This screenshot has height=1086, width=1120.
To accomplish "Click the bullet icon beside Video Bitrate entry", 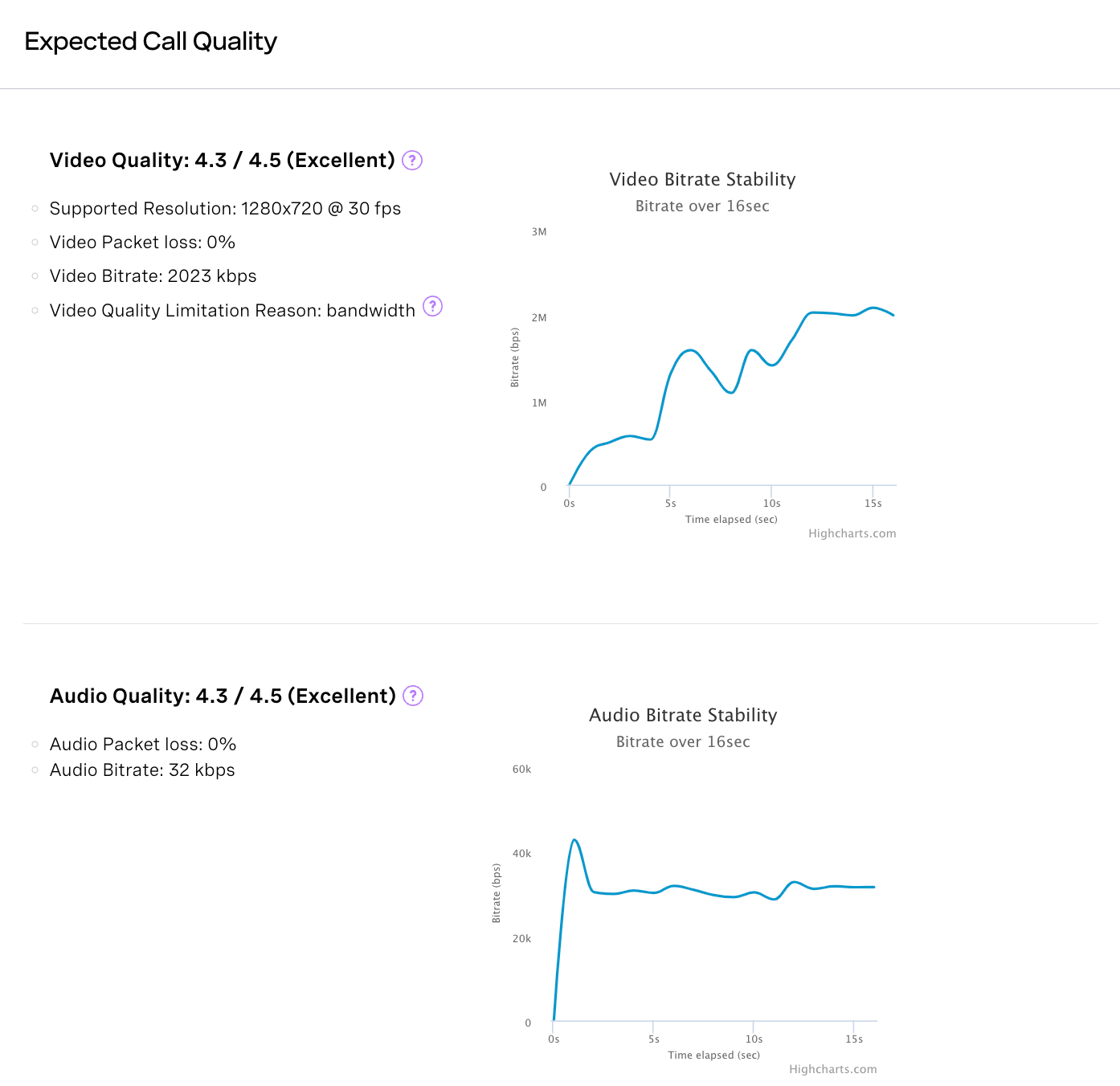I will 35,276.
